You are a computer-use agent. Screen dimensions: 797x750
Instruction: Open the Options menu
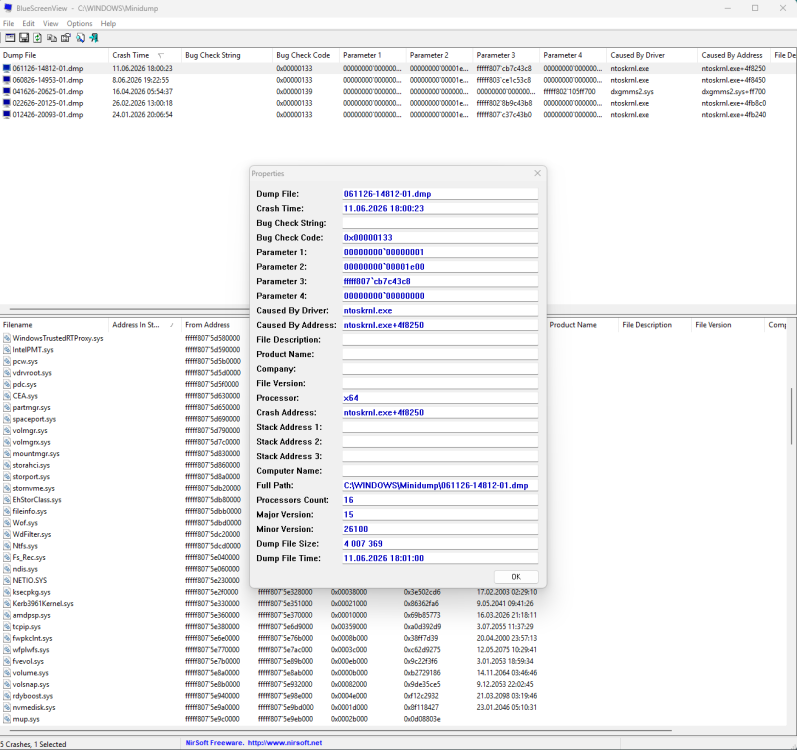79,23
